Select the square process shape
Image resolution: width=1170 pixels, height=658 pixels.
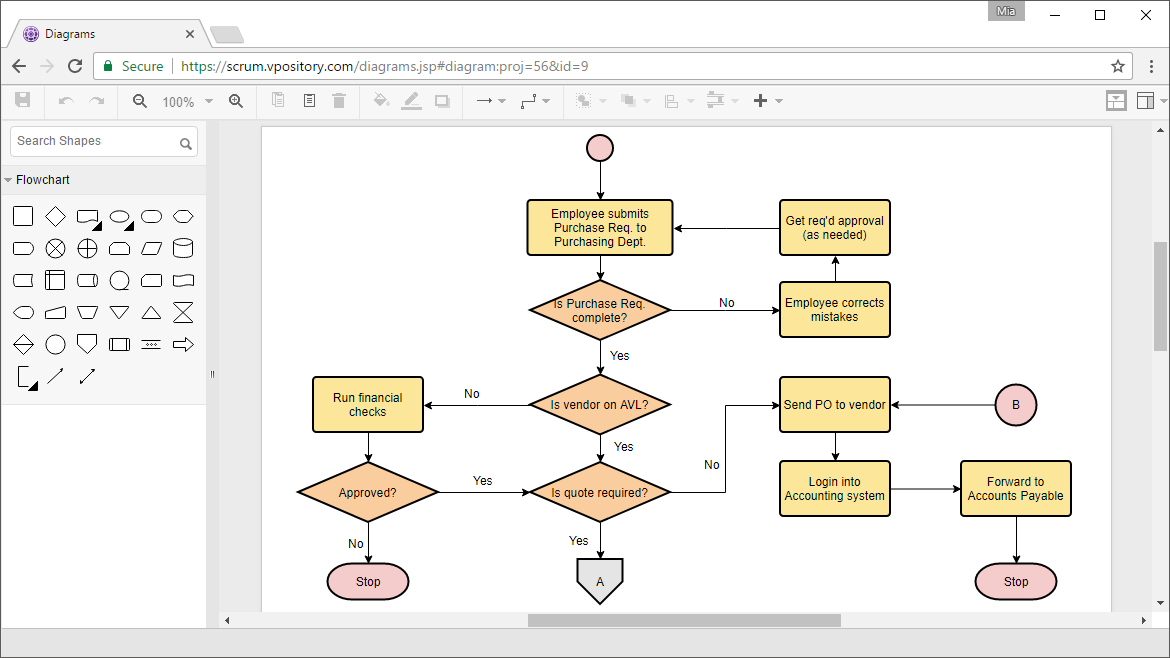click(x=23, y=216)
